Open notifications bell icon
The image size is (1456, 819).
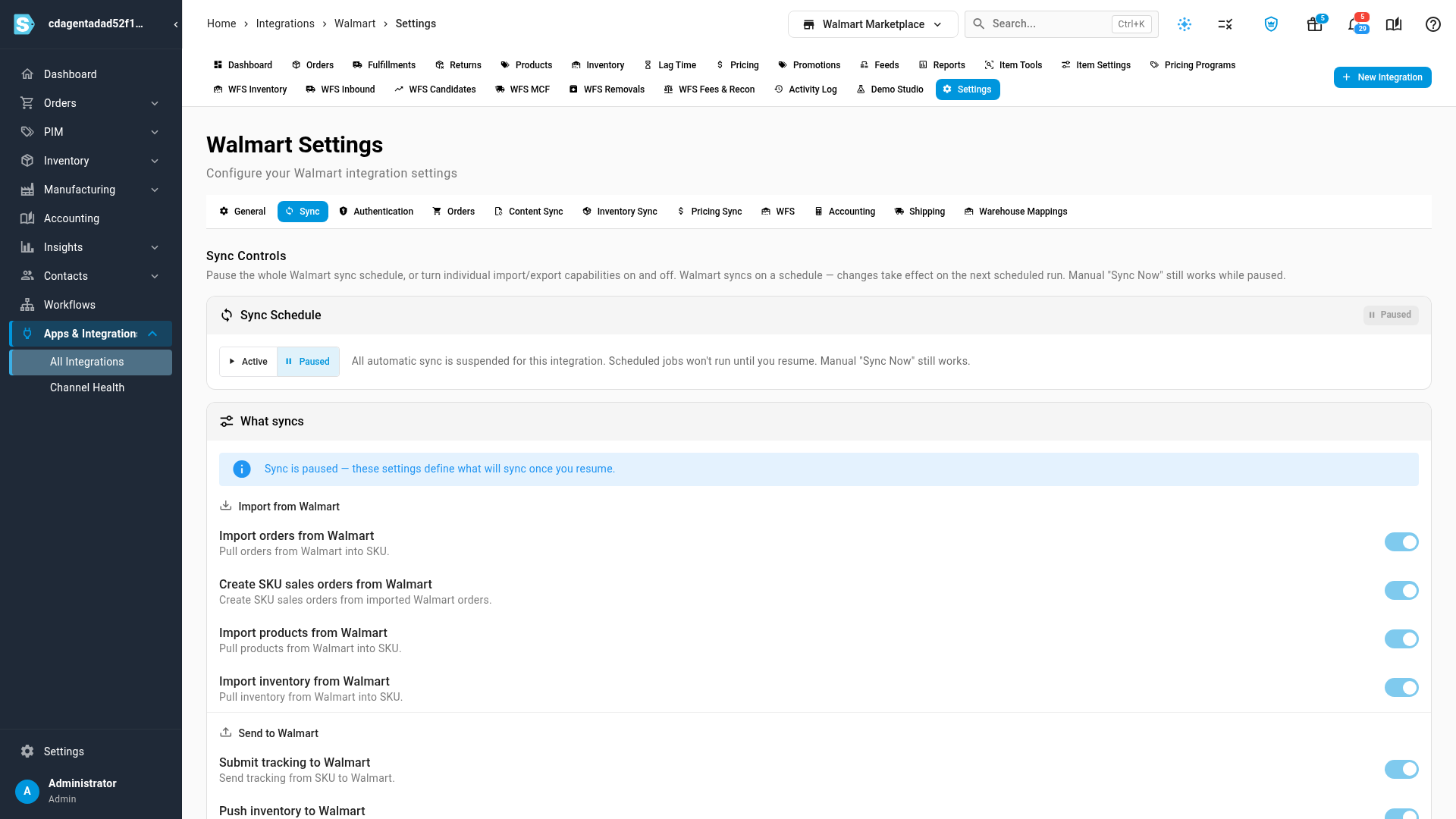(x=1356, y=24)
